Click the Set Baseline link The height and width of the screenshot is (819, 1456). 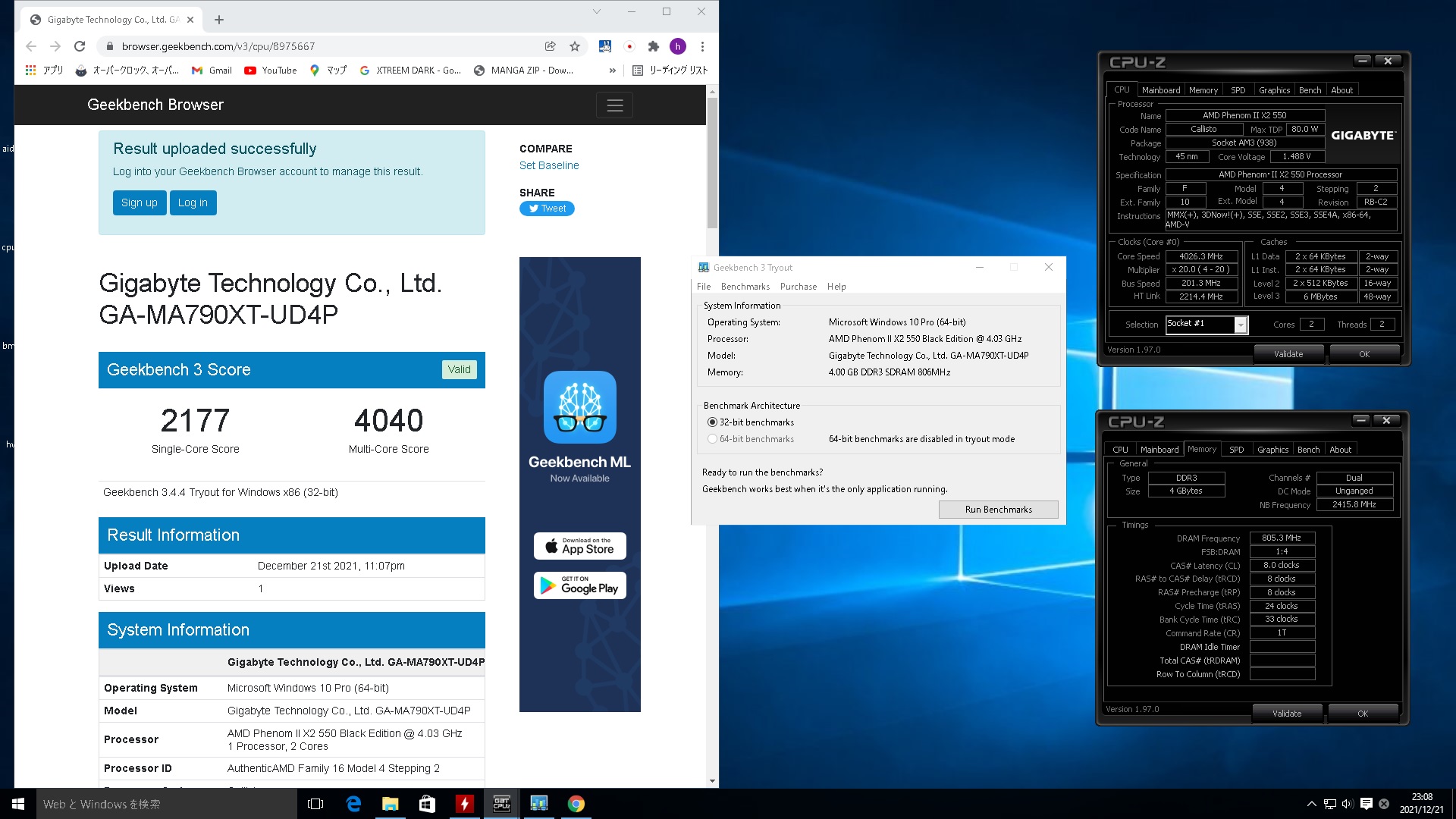click(549, 165)
